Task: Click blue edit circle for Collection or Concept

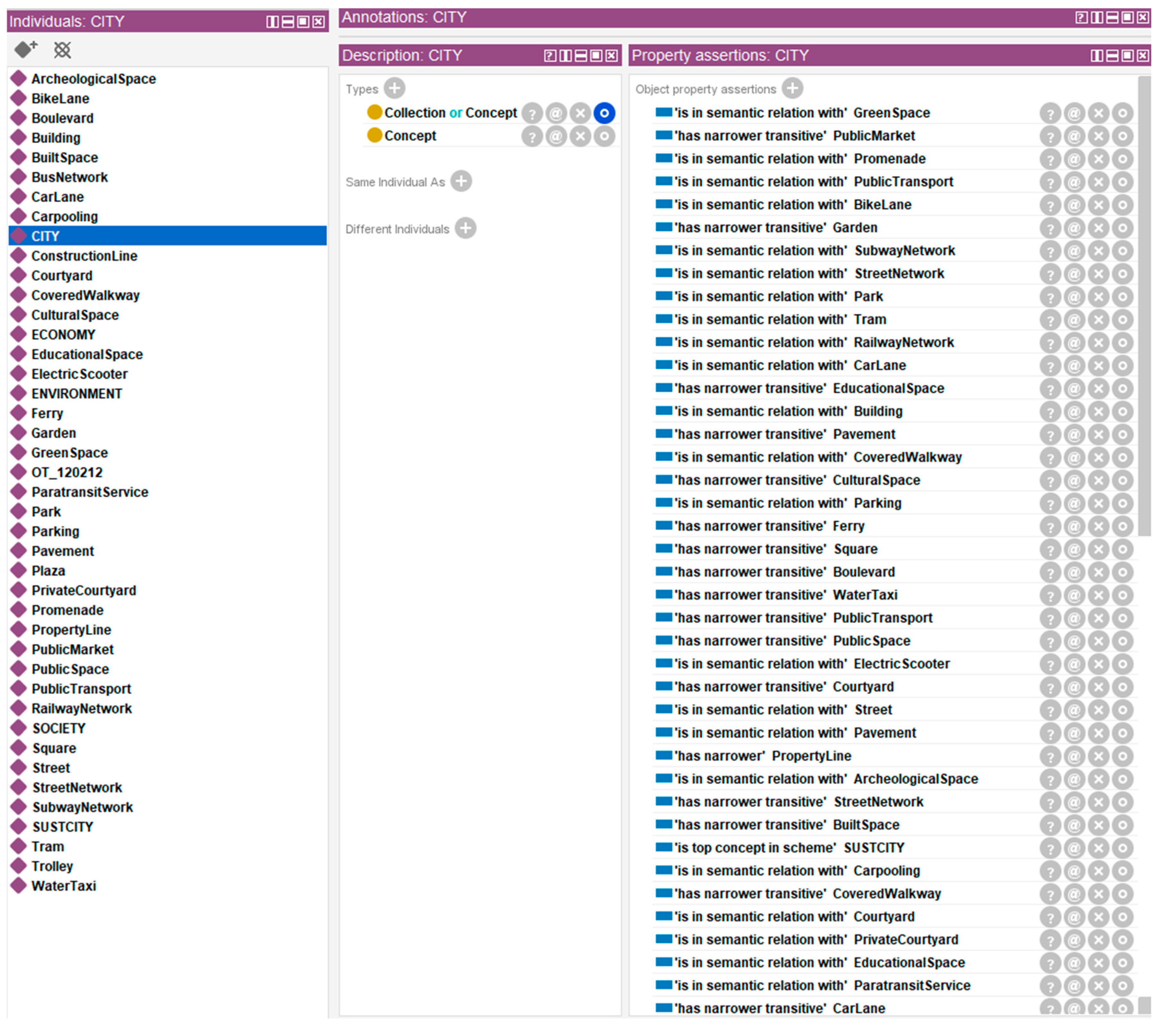Action: 604,113
